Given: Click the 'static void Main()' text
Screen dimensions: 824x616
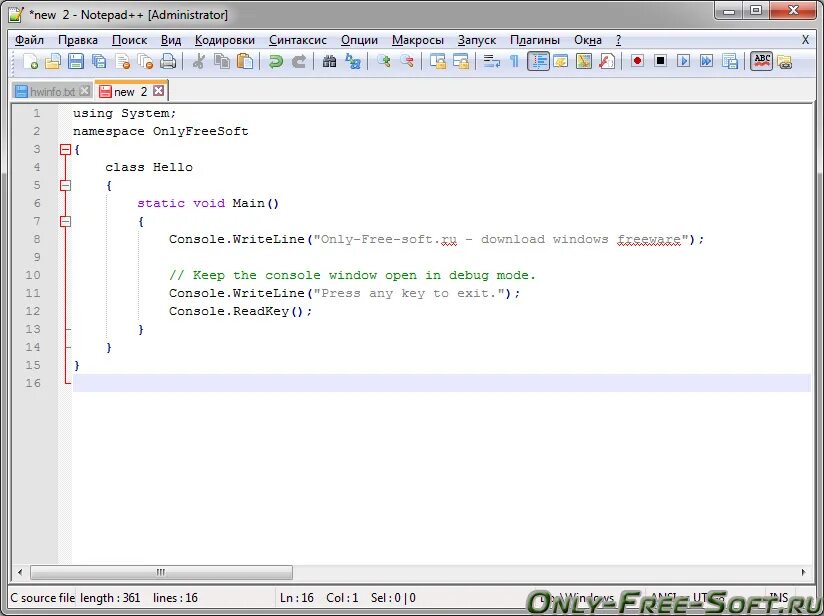Looking at the screenshot, I should (x=208, y=203).
